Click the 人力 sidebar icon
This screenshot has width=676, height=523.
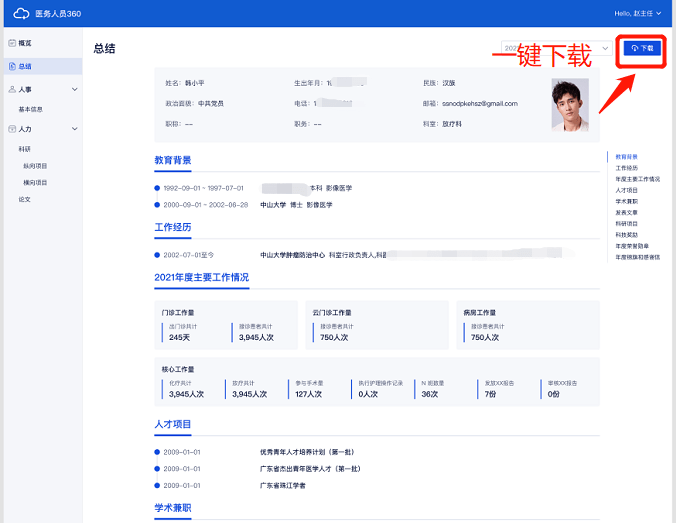tap(11, 129)
